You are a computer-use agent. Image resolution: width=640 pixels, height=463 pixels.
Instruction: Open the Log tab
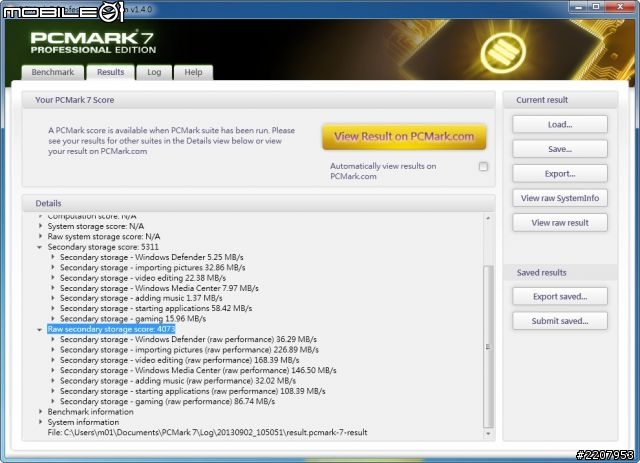pos(154,72)
